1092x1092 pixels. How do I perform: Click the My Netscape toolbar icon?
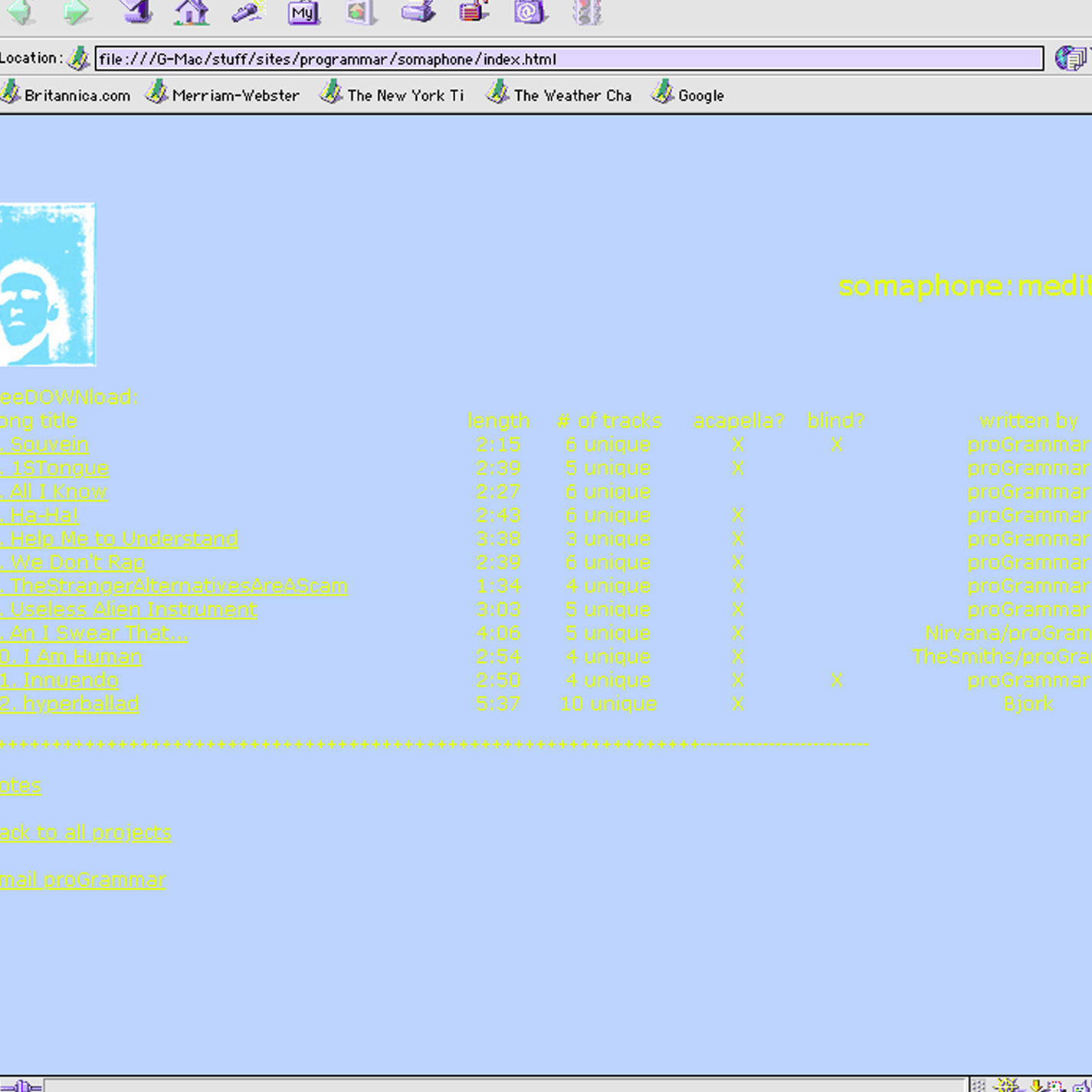click(x=303, y=12)
